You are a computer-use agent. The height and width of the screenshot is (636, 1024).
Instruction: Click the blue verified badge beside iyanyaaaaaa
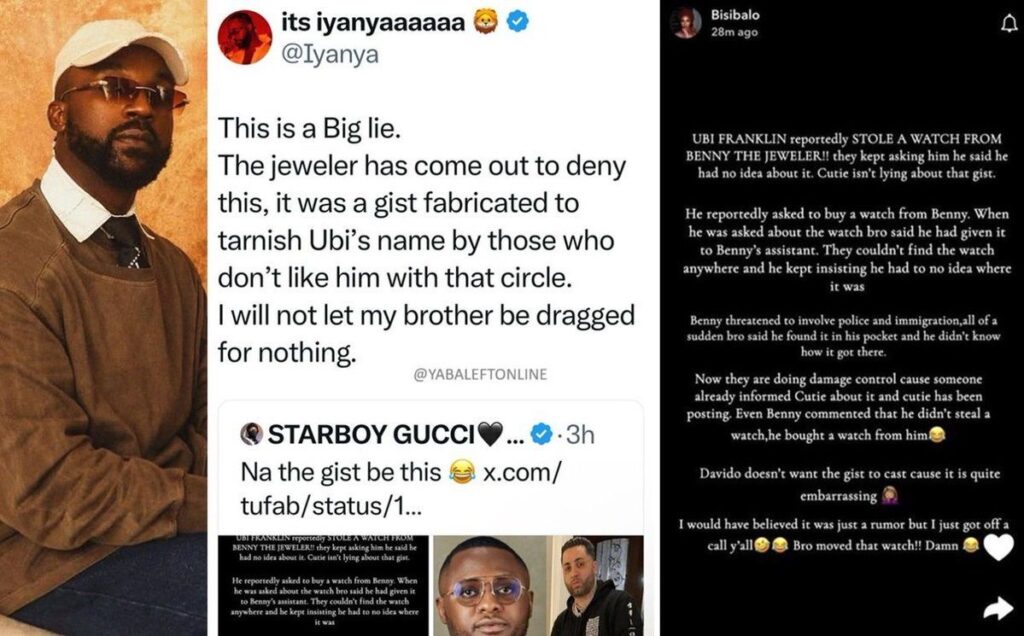coord(517,22)
